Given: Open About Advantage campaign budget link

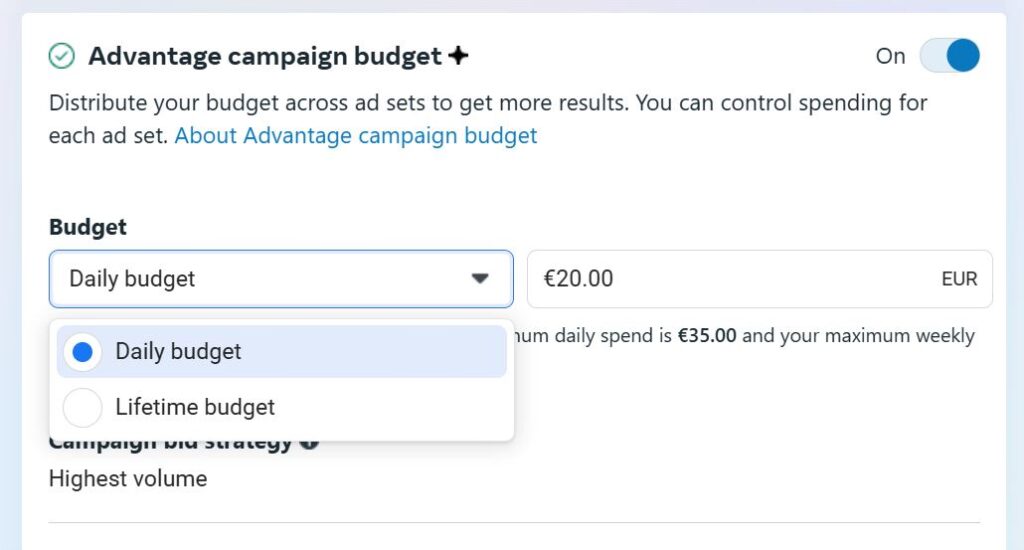Looking at the screenshot, I should (x=356, y=136).
